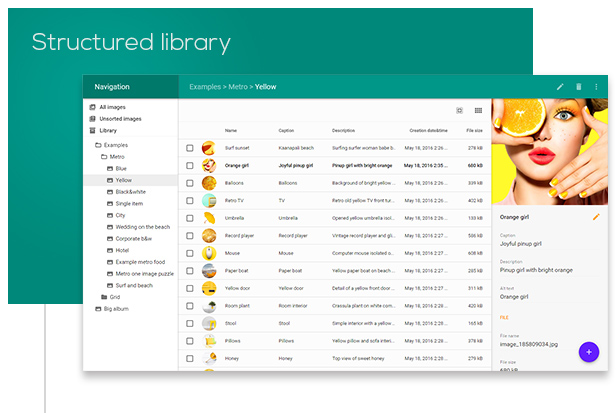Image resolution: width=616 pixels, height=413 pixels.
Task: Open the three-dot more options menu
Action: pos(596,87)
